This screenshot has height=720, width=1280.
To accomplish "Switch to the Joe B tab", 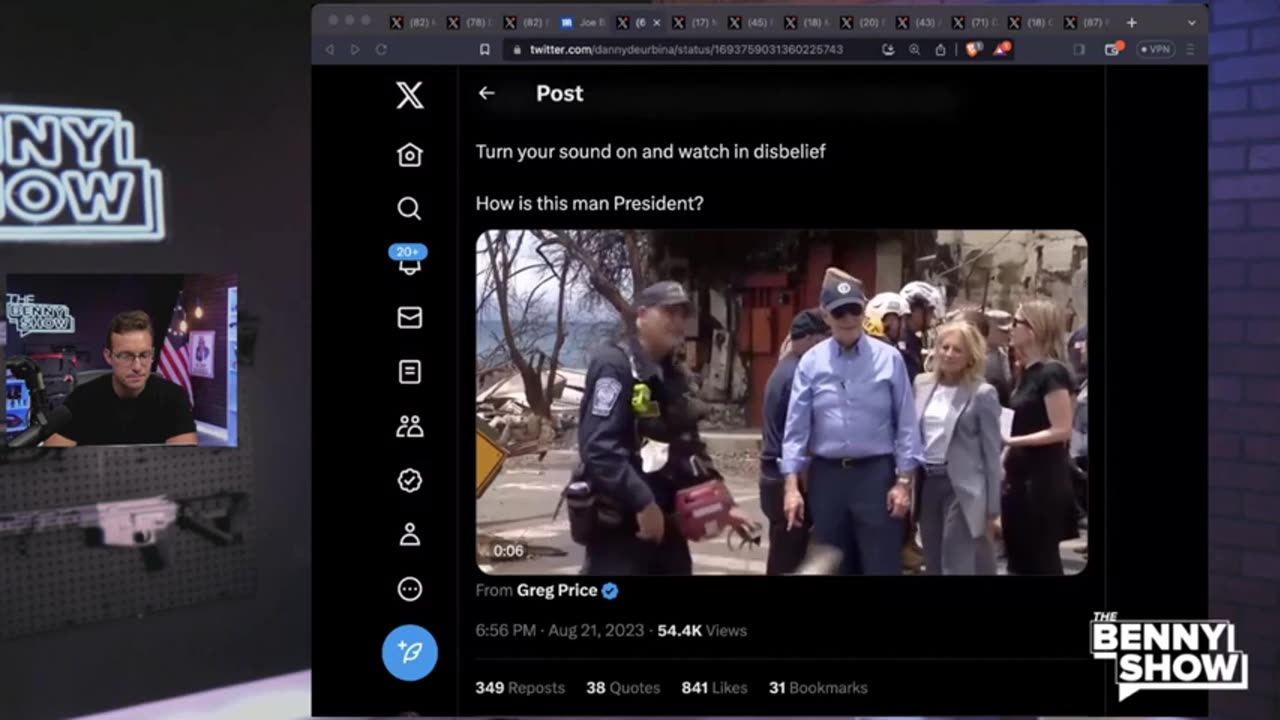I will coord(583,22).
